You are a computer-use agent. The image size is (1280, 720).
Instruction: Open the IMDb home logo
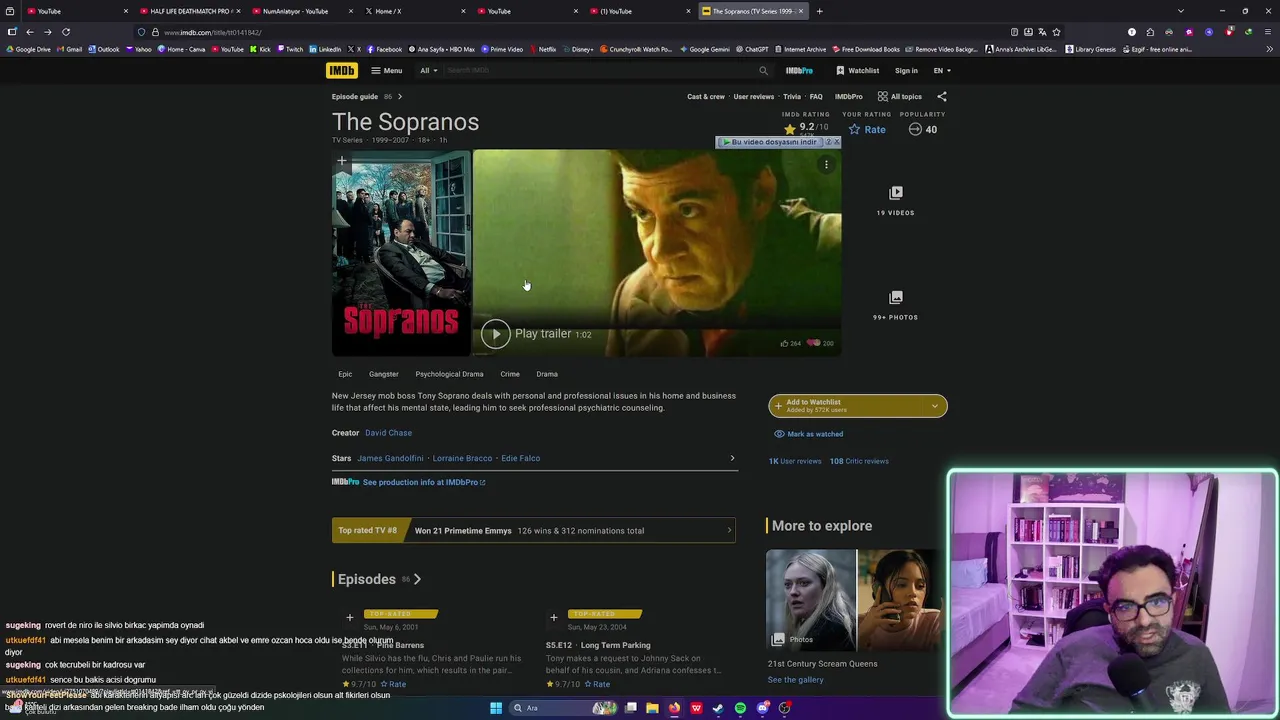point(341,70)
